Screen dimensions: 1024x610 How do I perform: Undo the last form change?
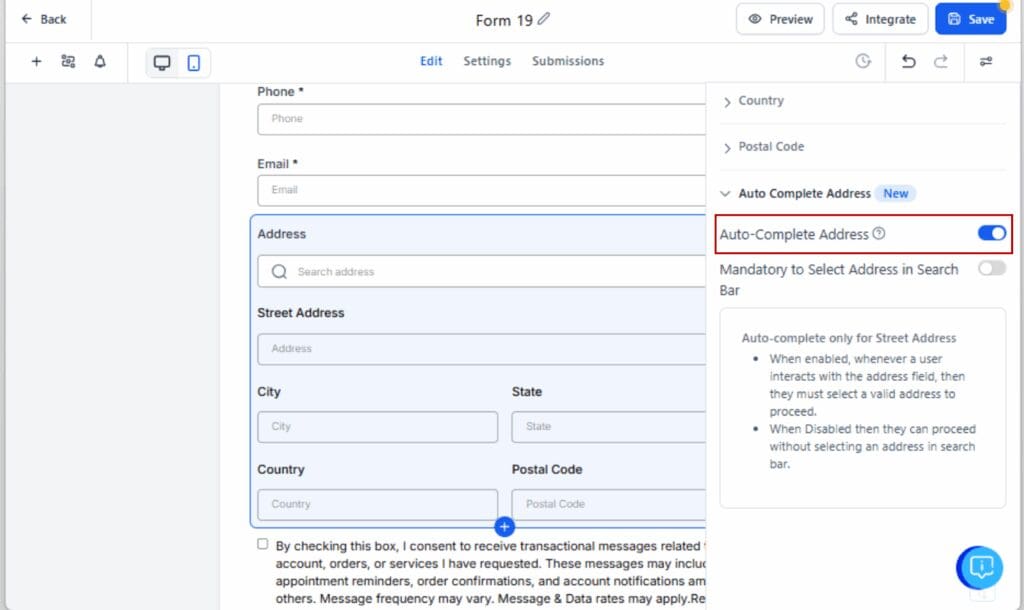tap(908, 61)
